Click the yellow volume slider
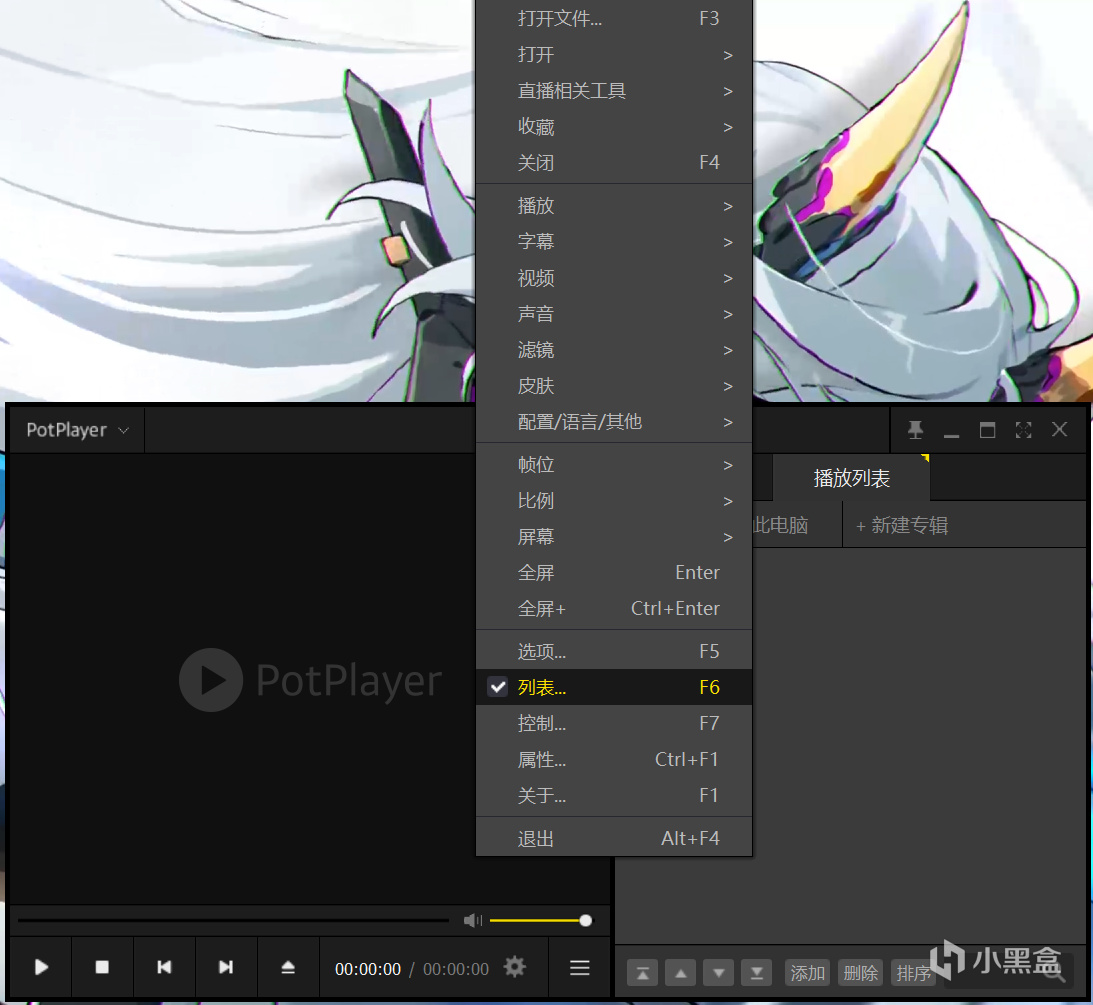 click(x=537, y=920)
